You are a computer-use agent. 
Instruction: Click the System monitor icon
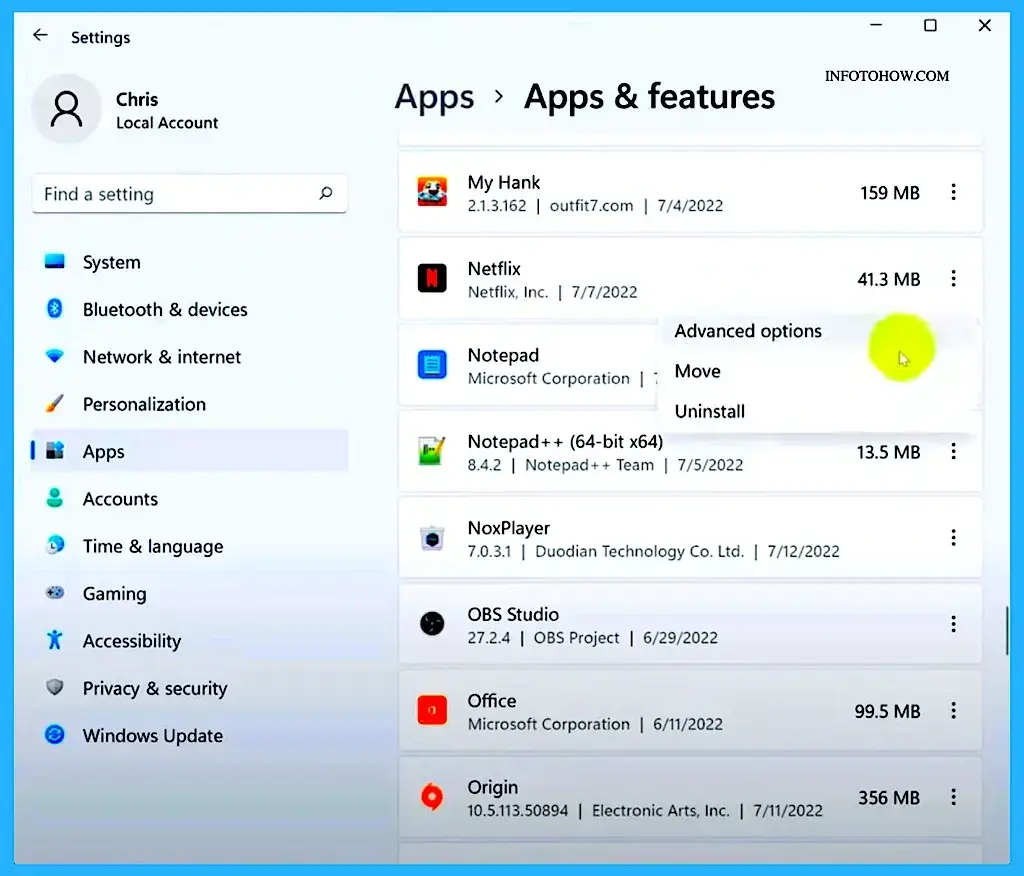coord(55,262)
